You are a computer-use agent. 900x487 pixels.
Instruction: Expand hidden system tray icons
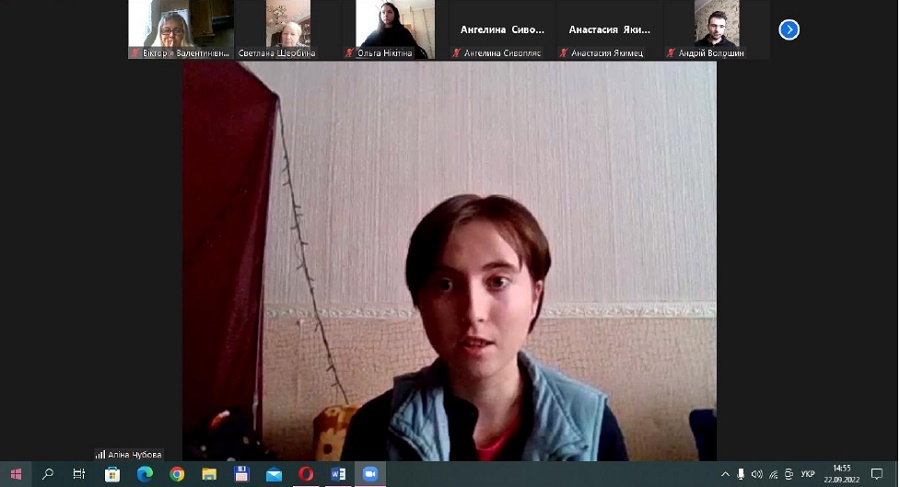[725, 474]
